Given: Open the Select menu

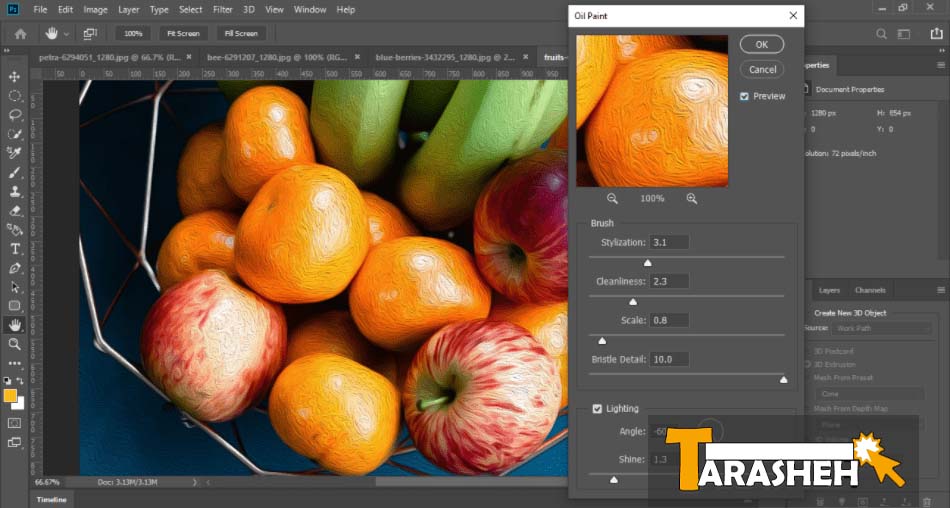Looking at the screenshot, I should point(191,10).
